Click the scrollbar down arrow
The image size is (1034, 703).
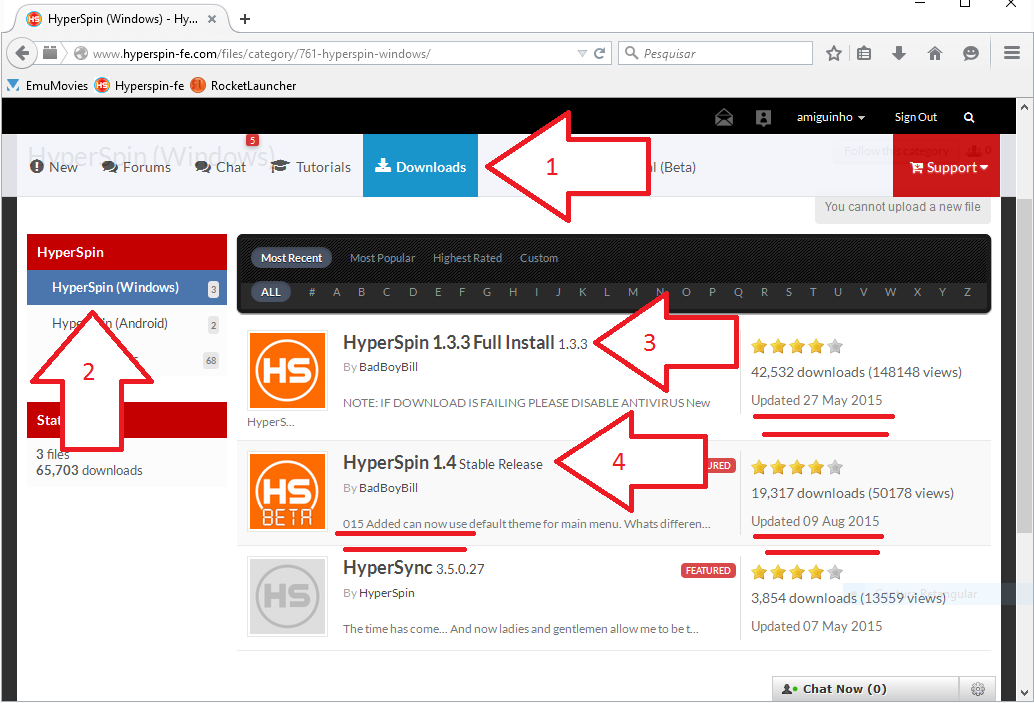pyautogui.click(x=1024, y=692)
